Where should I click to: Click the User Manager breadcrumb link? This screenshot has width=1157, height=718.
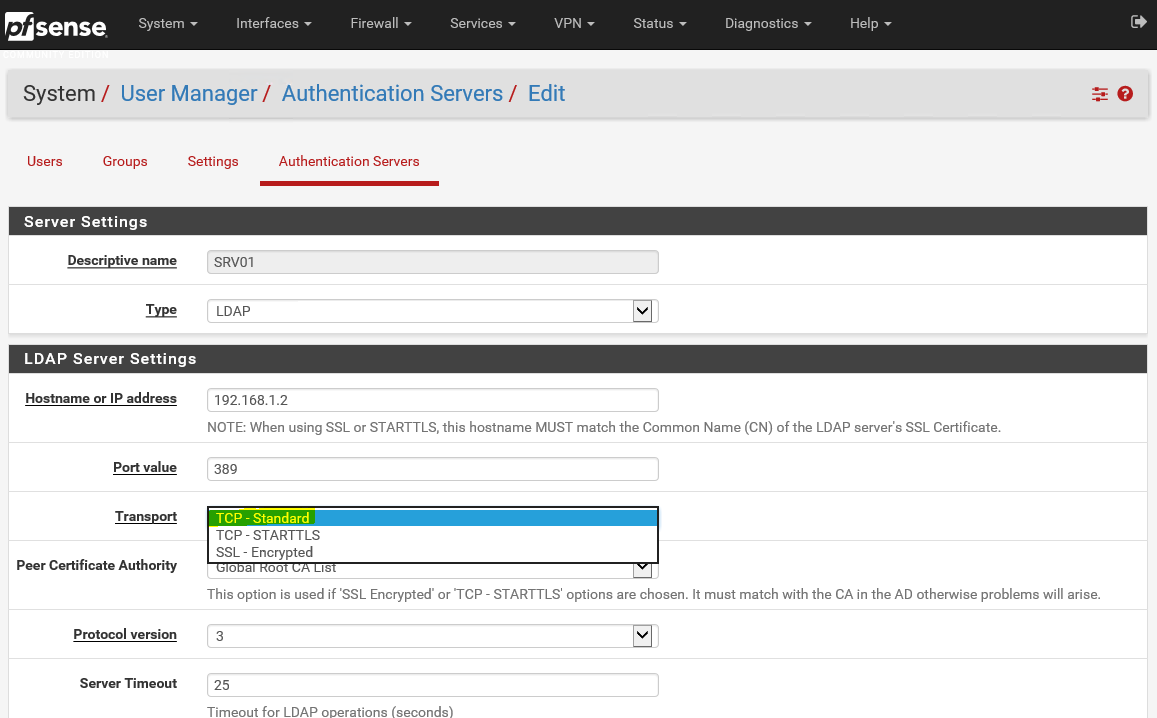pos(189,94)
